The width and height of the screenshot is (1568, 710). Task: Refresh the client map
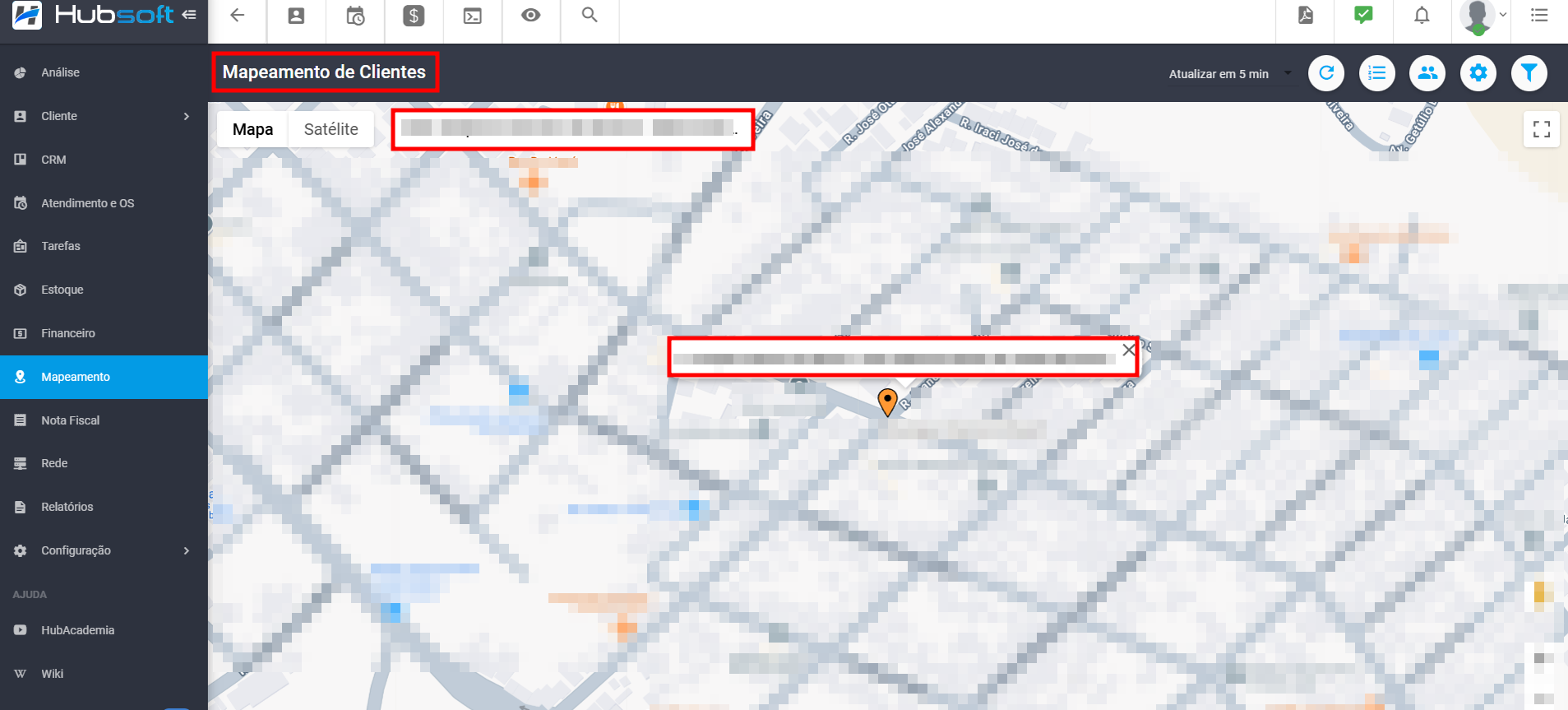[x=1326, y=73]
